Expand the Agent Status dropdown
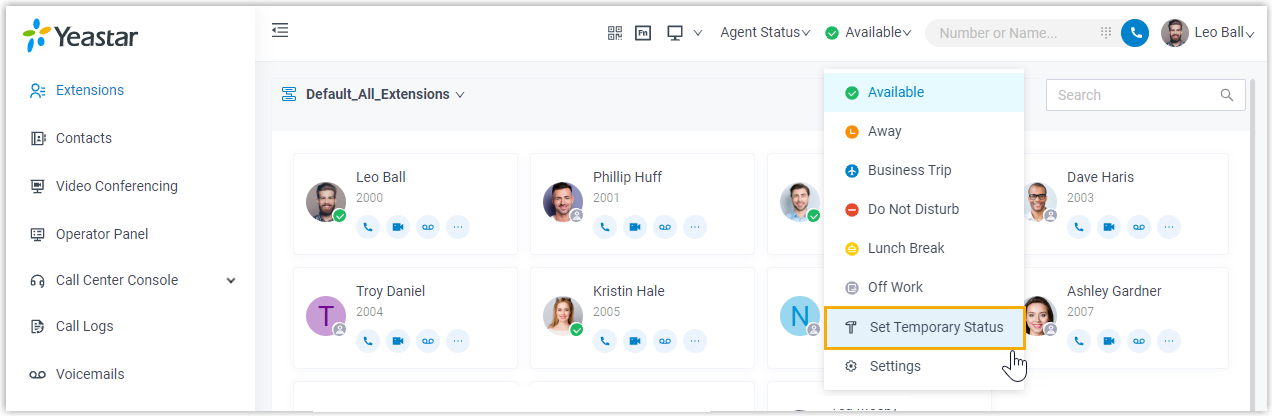Screen dimensions: 1273x417 click(766, 33)
